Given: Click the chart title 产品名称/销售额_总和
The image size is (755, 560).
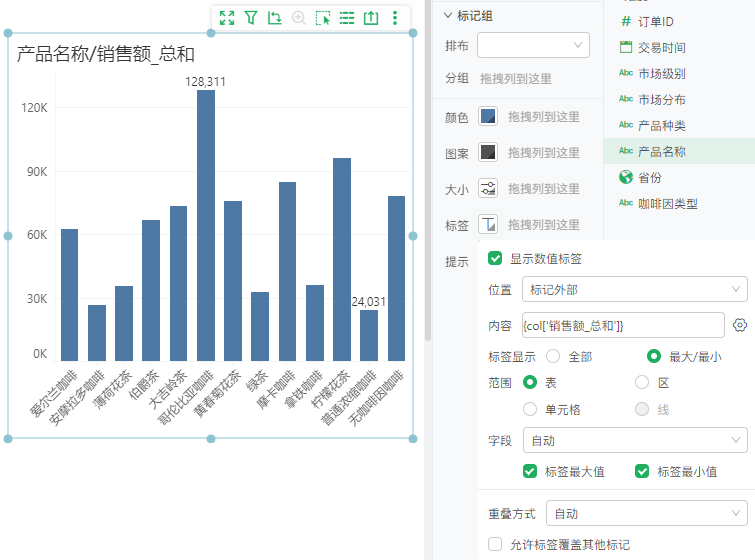Looking at the screenshot, I should point(105,54).
